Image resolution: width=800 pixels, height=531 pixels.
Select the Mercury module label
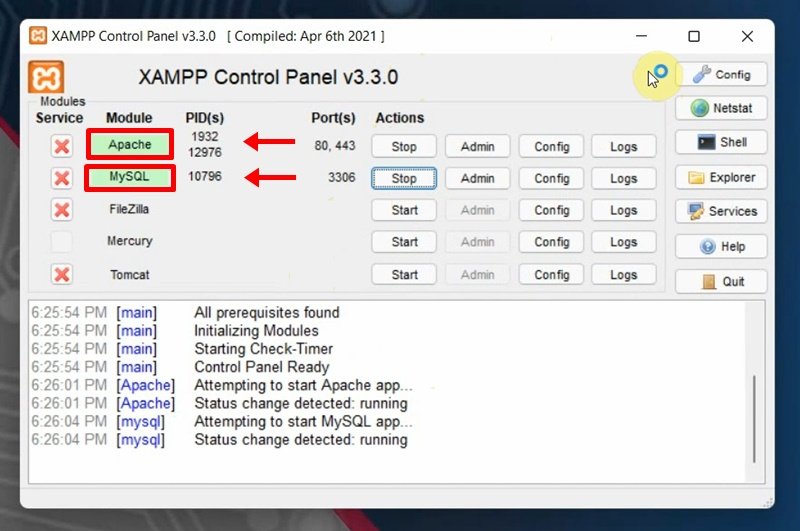pyautogui.click(x=130, y=241)
